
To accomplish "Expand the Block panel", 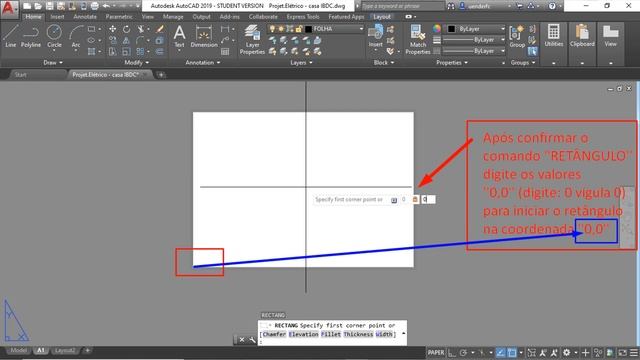I will click(x=384, y=62).
